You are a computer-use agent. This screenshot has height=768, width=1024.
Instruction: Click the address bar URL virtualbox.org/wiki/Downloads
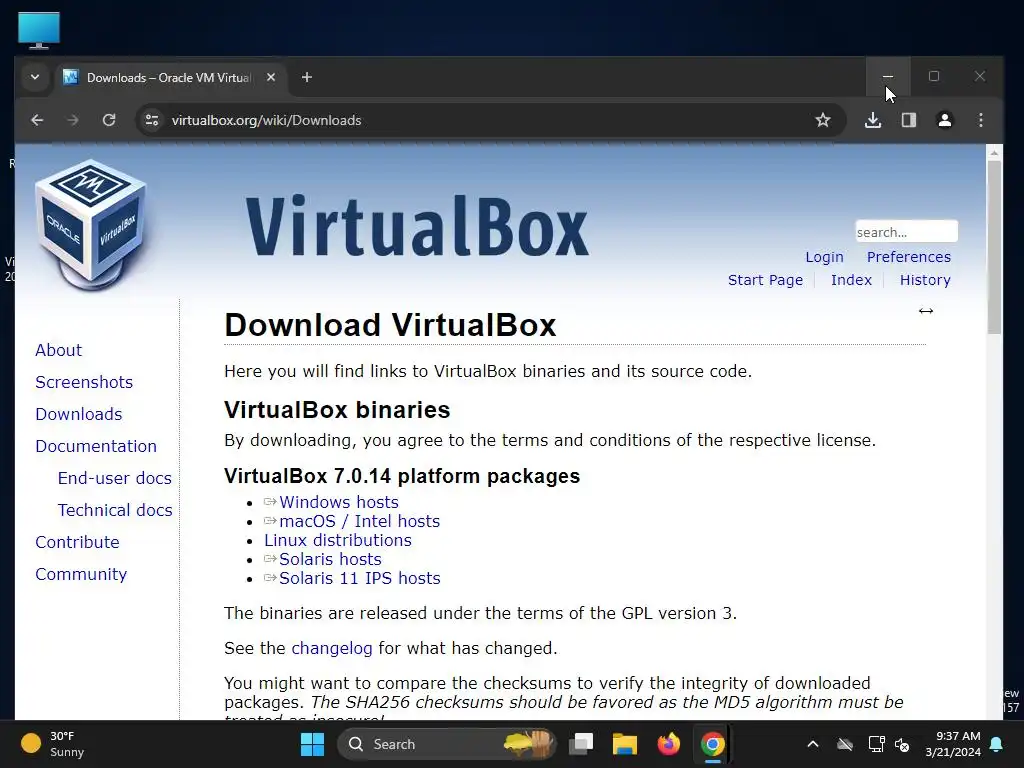pos(266,120)
